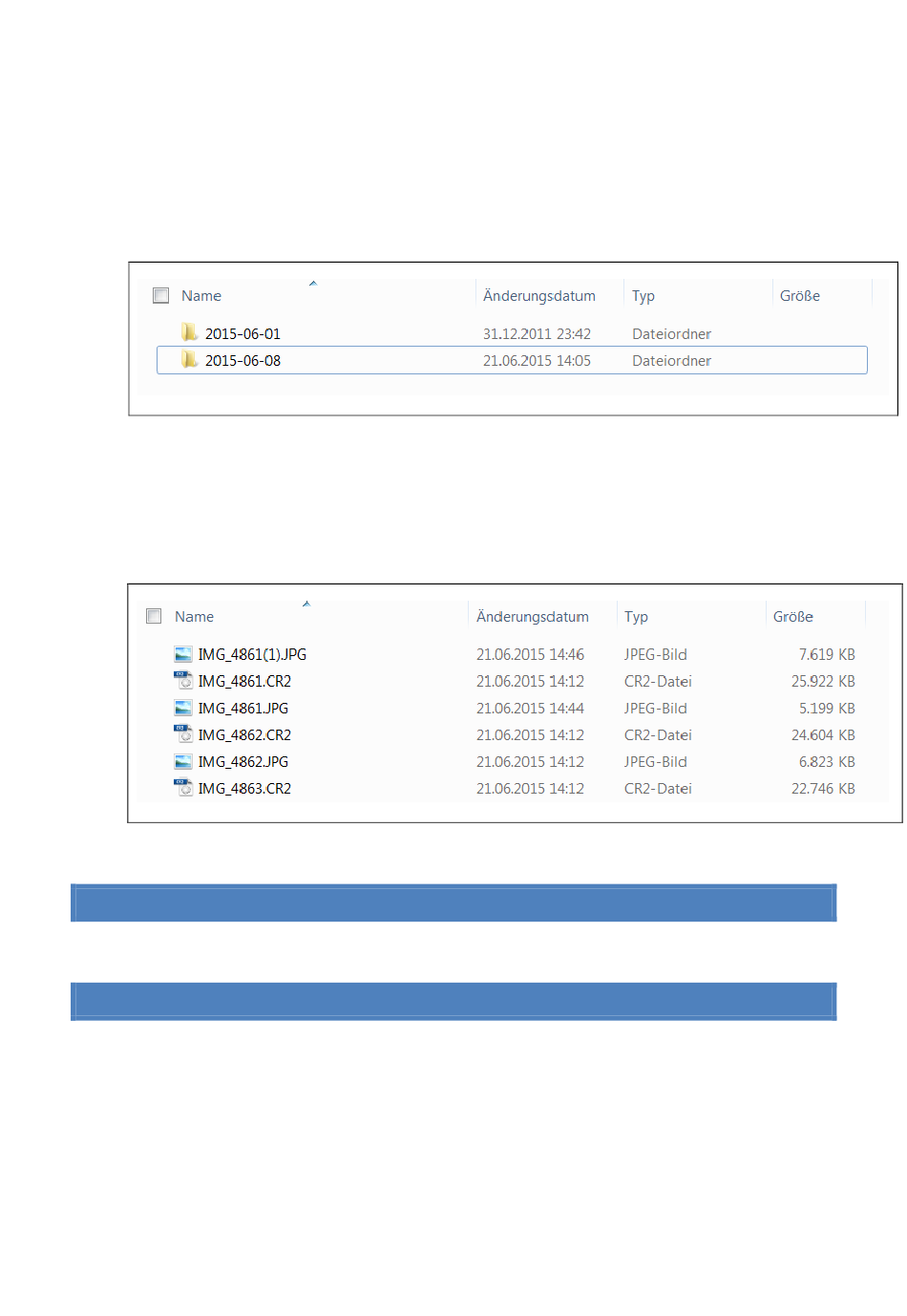Click the CR2 file icon of IMG_4863.CR2
Viewport: 907px width, 1316px height.
[183, 788]
